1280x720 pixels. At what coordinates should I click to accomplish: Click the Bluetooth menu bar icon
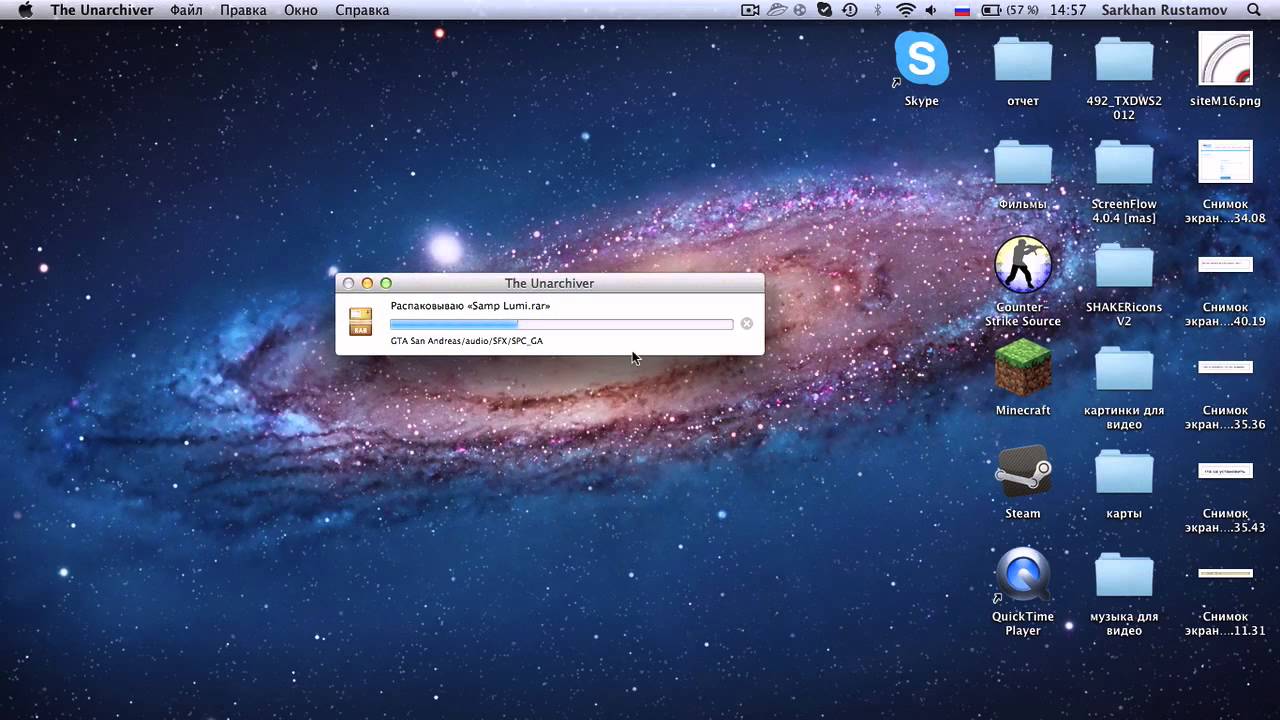pos(878,10)
